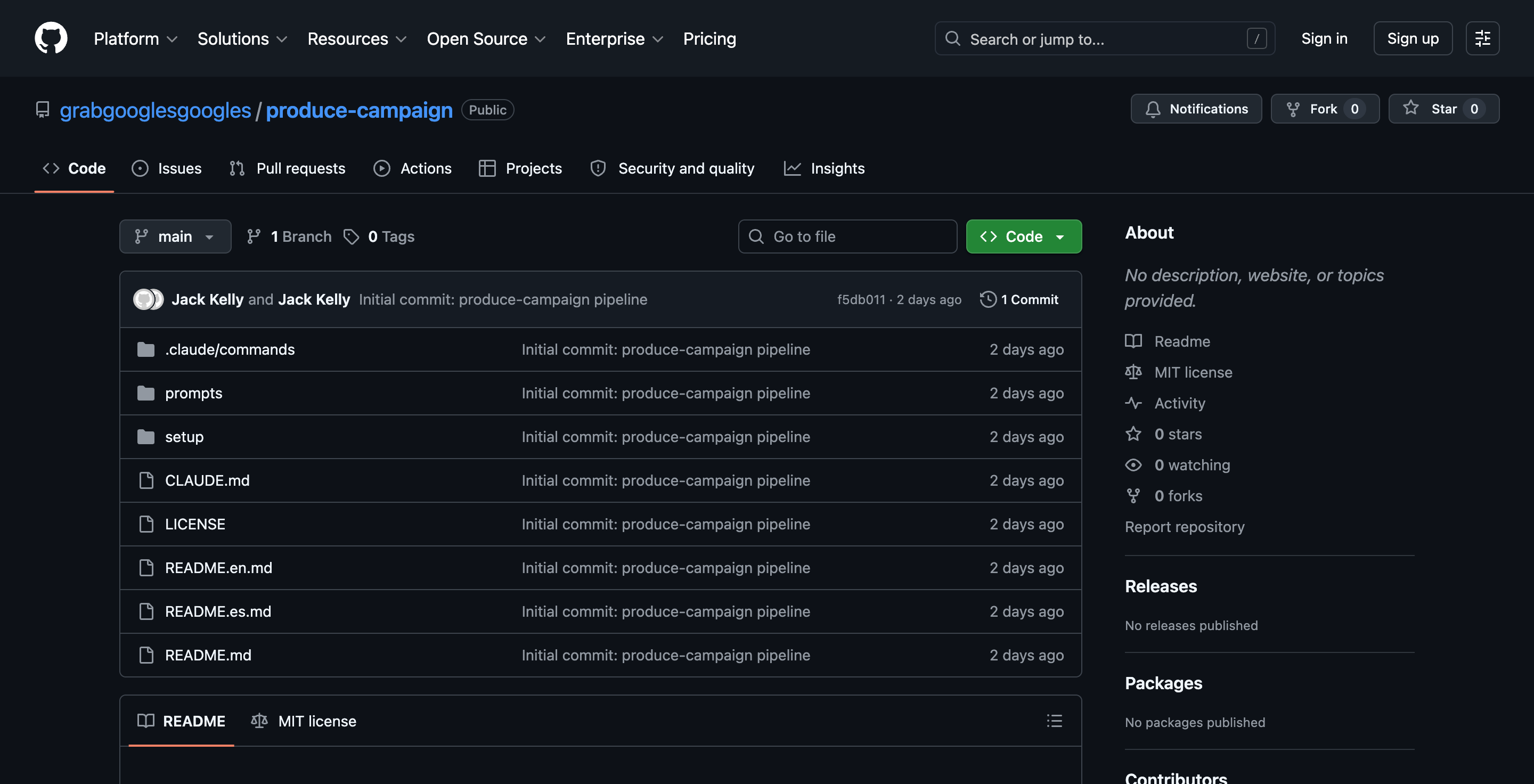The width and height of the screenshot is (1534, 784).
Task: Click the Readme book icon in About section
Action: [1133, 341]
